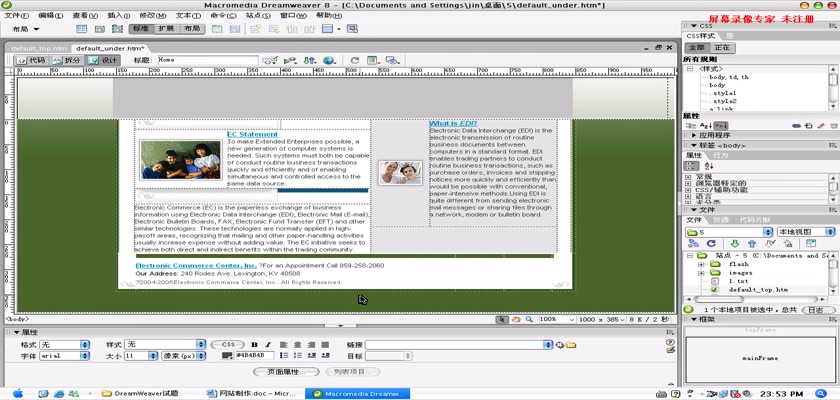Click the 日志 log button

(x=819, y=310)
